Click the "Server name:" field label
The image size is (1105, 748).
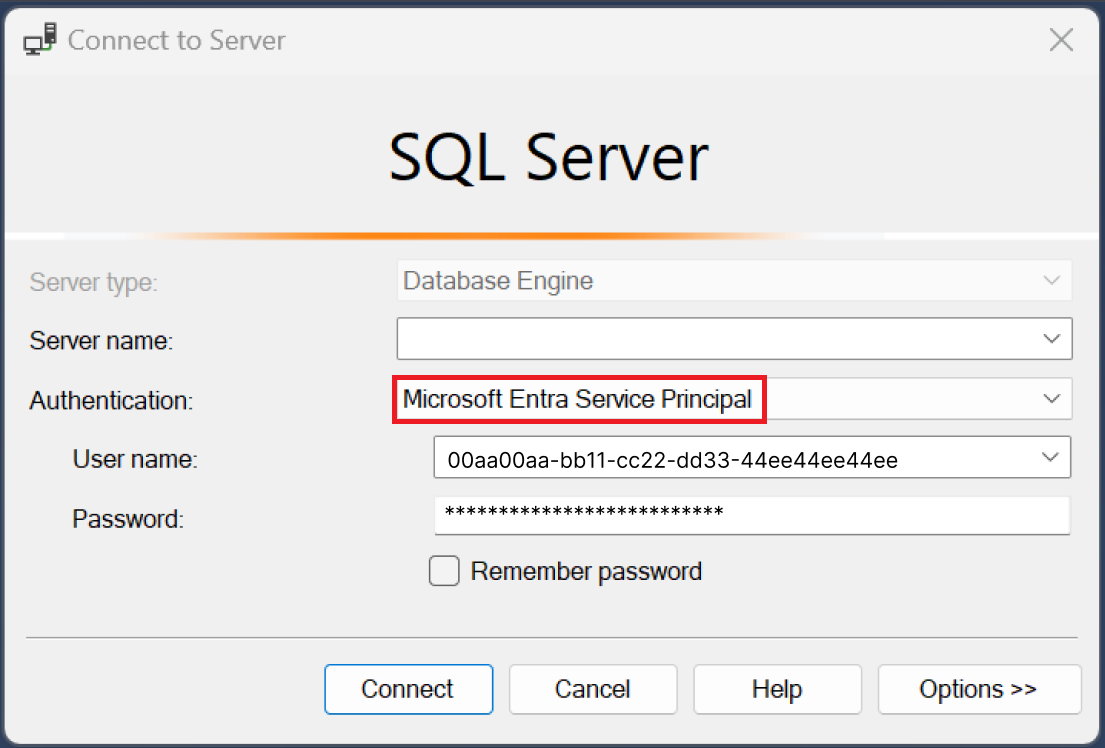(x=101, y=341)
